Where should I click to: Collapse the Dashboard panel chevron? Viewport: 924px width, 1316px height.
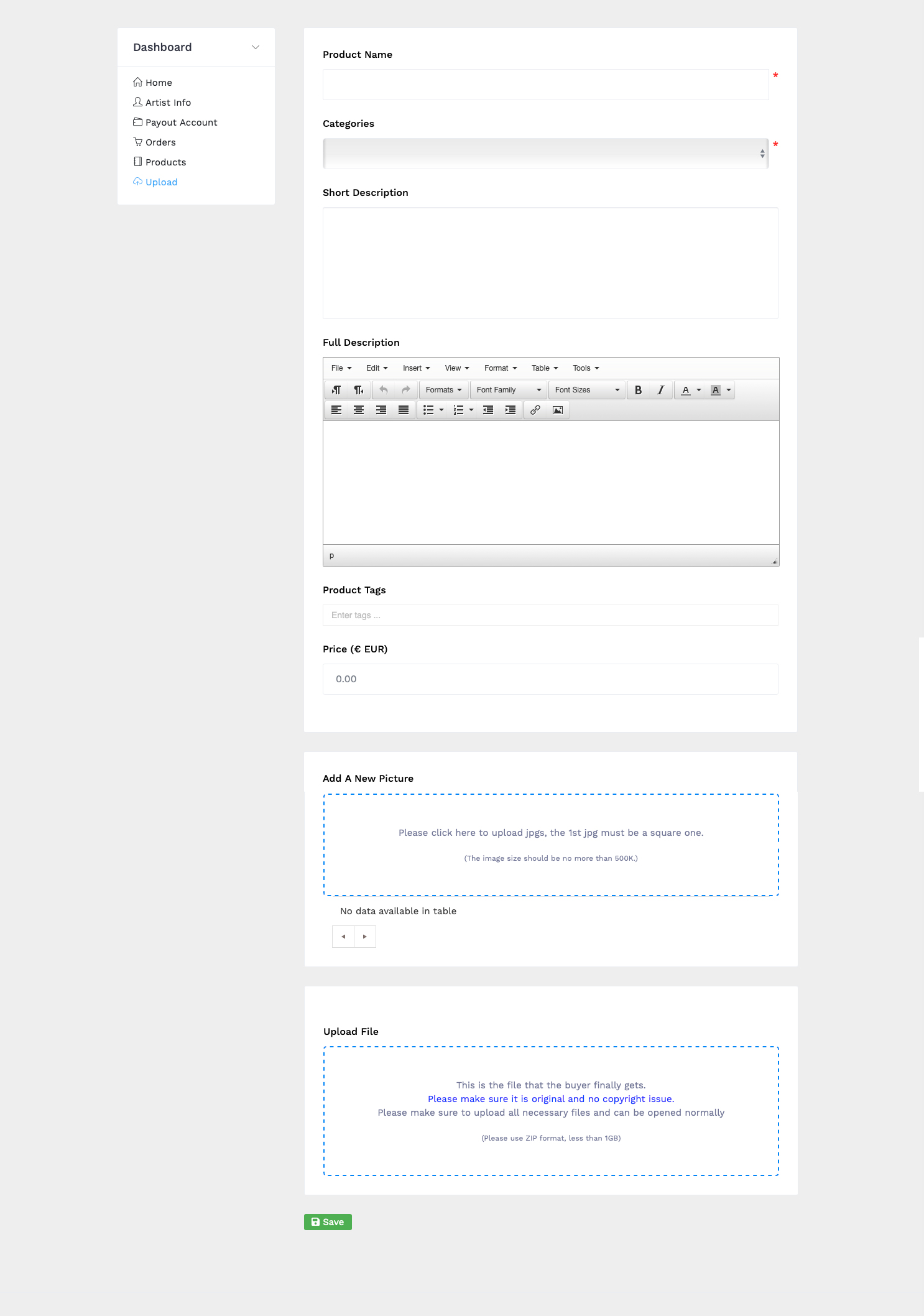[x=256, y=47]
